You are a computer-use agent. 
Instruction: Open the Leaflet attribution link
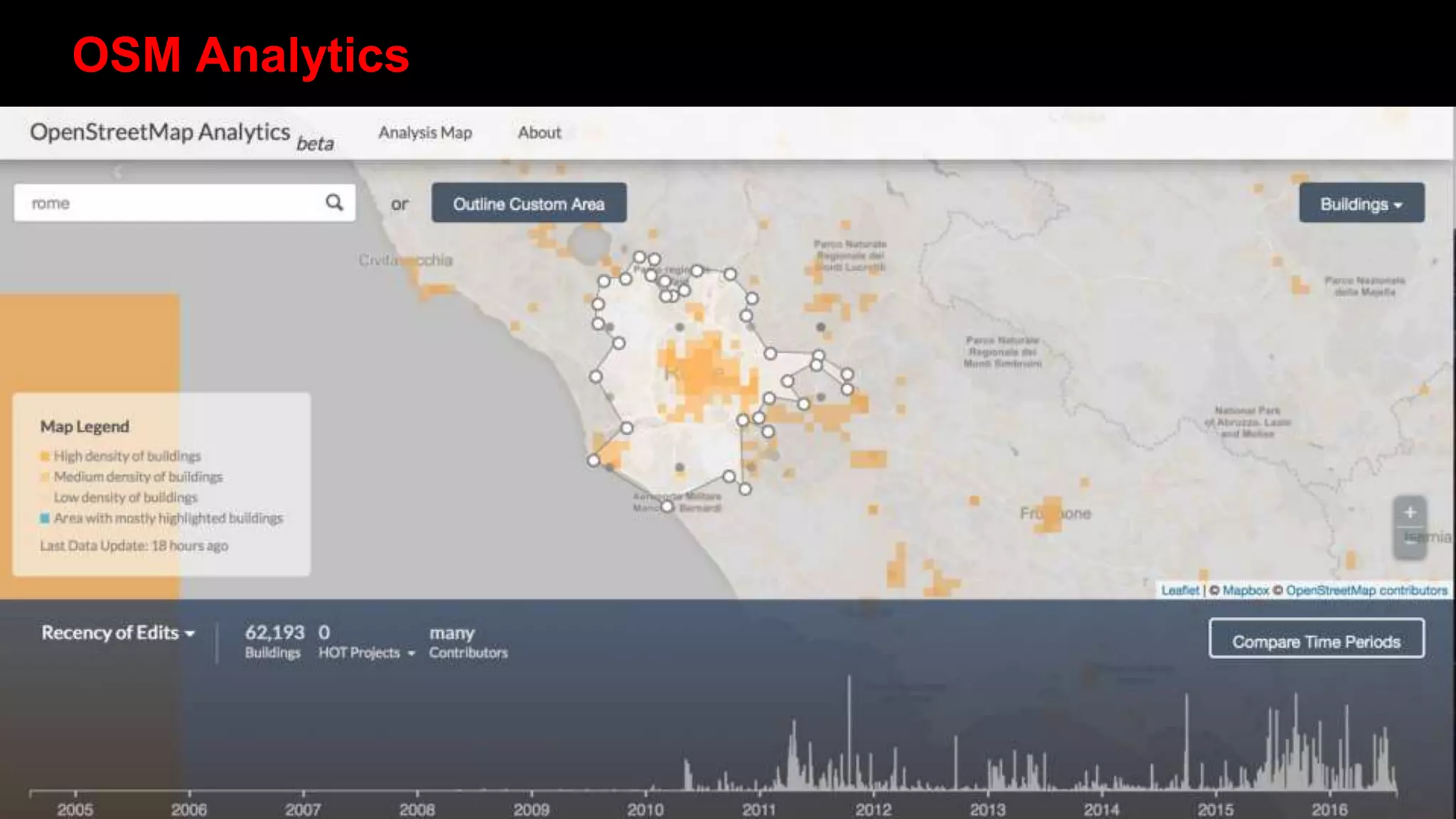(1180, 590)
